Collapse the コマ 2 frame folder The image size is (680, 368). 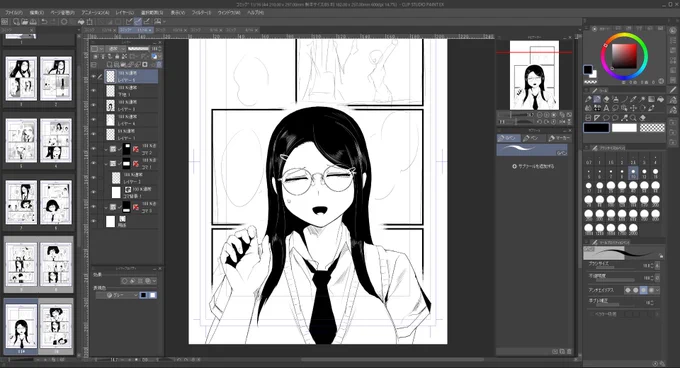click(106, 149)
